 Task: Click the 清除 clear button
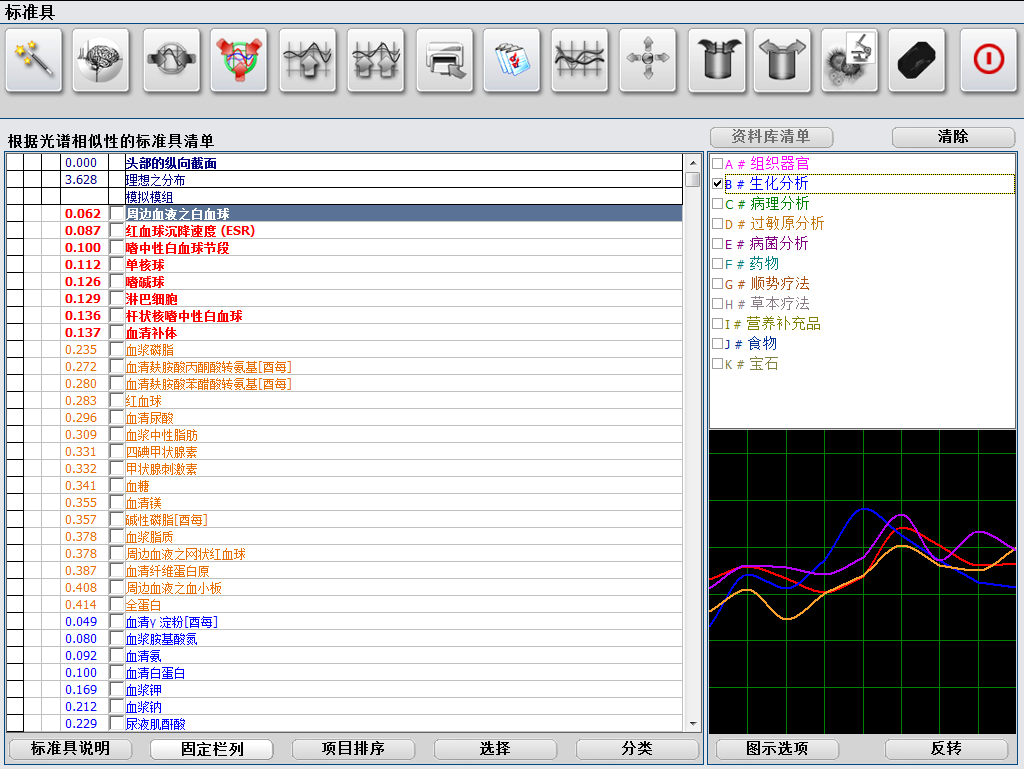(953, 136)
